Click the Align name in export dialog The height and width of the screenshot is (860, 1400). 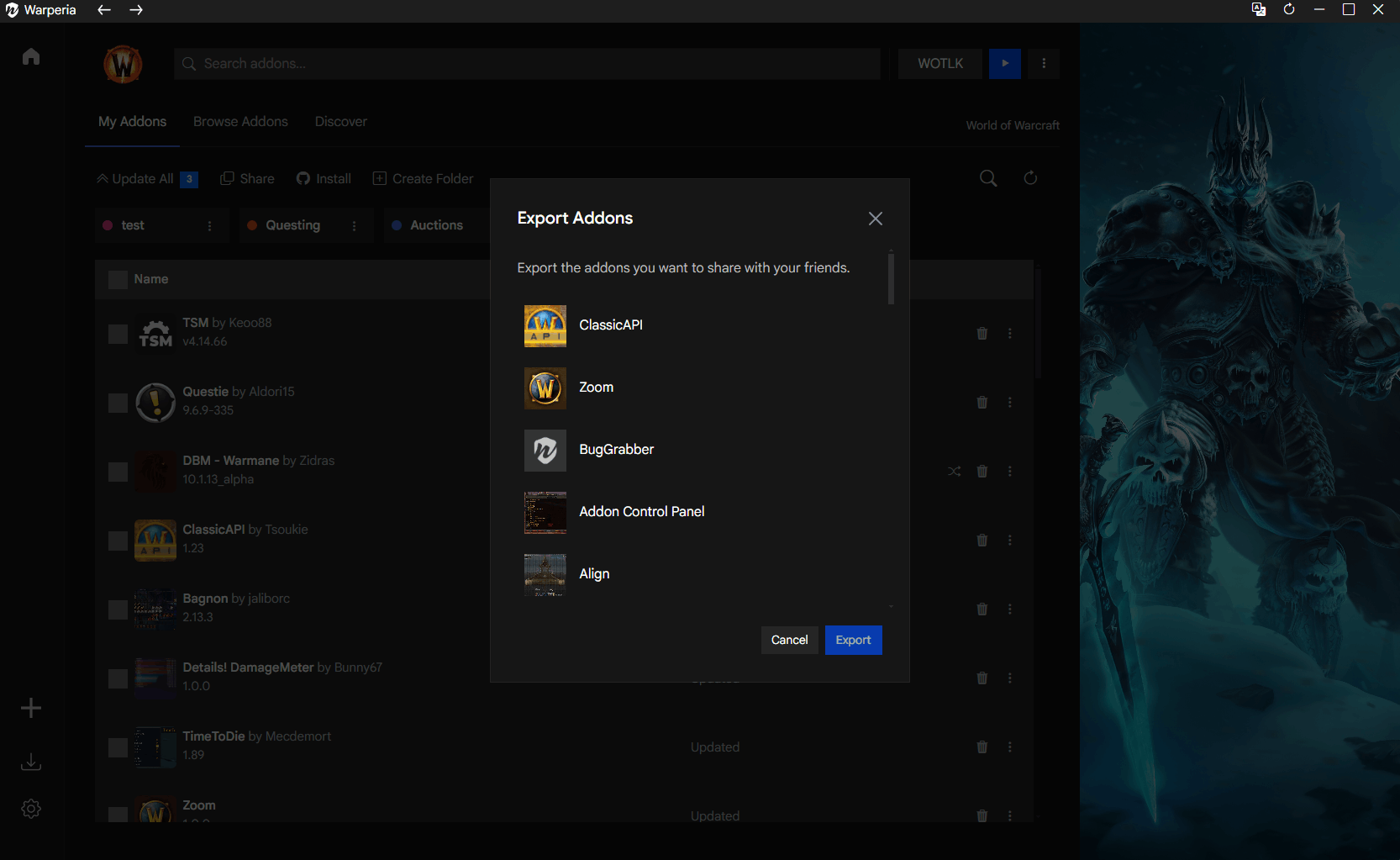click(x=594, y=573)
